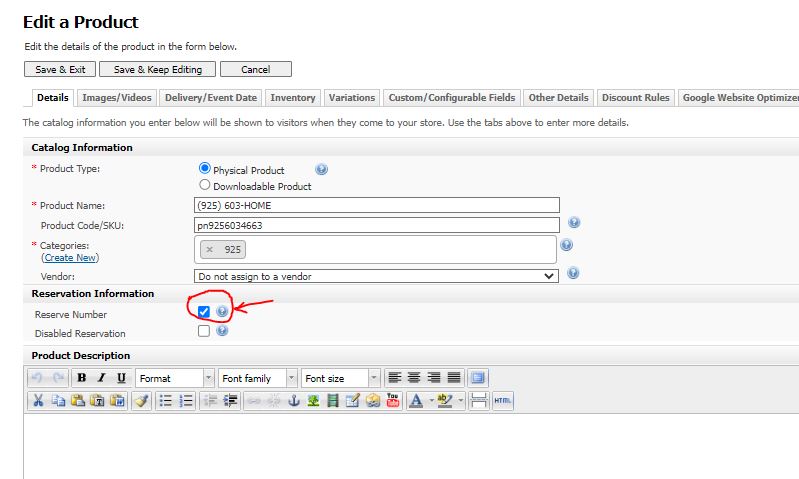Click the insert link chain icon

click(x=254, y=401)
